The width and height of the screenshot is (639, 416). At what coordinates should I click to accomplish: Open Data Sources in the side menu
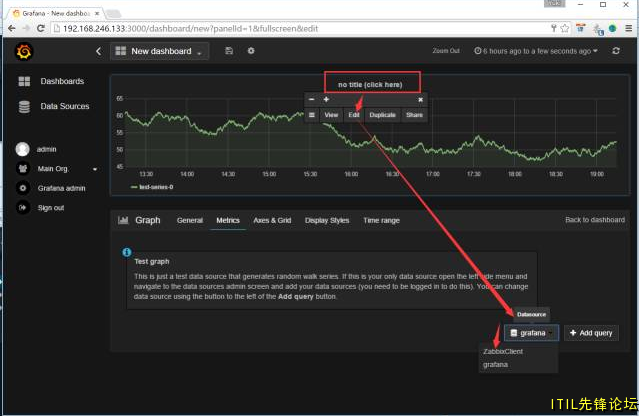coord(64,106)
